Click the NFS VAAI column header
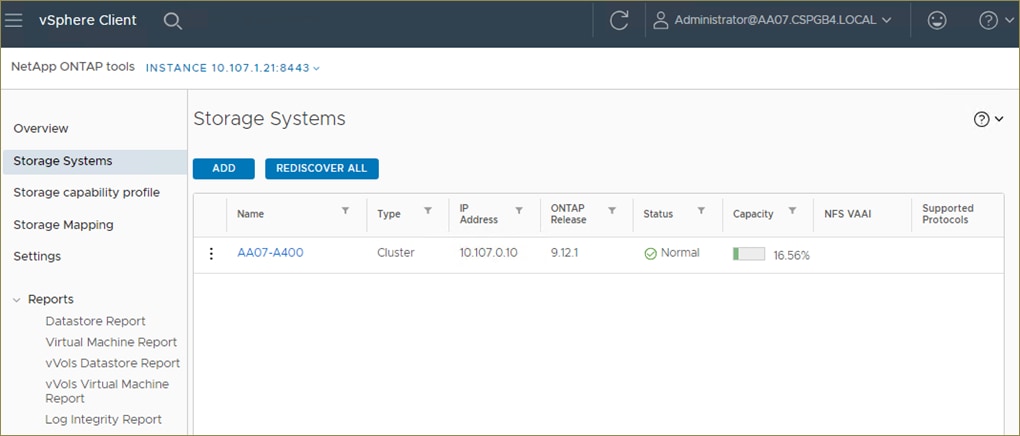Image resolution: width=1020 pixels, height=436 pixels. pos(848,213)
